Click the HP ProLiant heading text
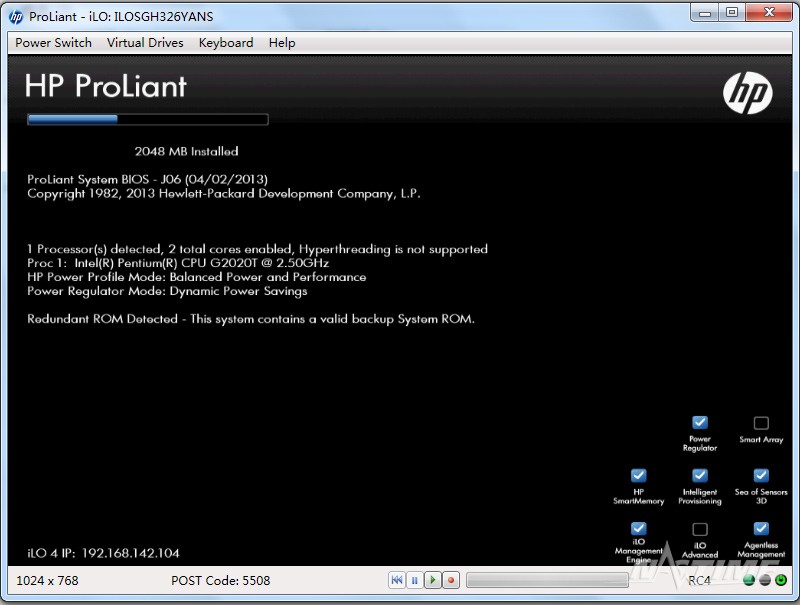This screenshot has width=800, height=605. (x=106, y=86)
